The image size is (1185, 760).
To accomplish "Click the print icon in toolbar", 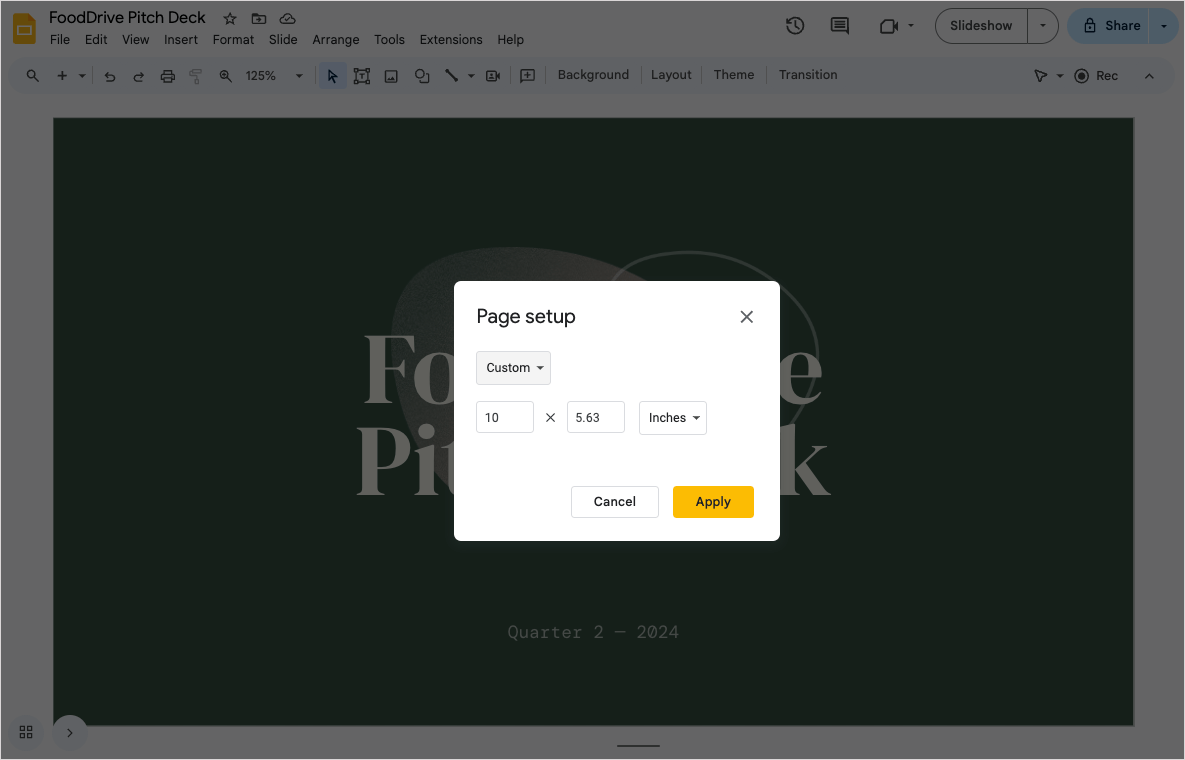I will click(168, 76).
